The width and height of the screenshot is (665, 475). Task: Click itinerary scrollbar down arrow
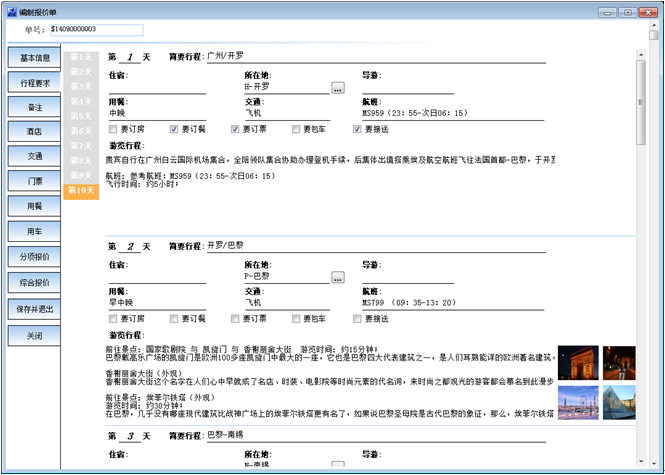tap(641, 461)
